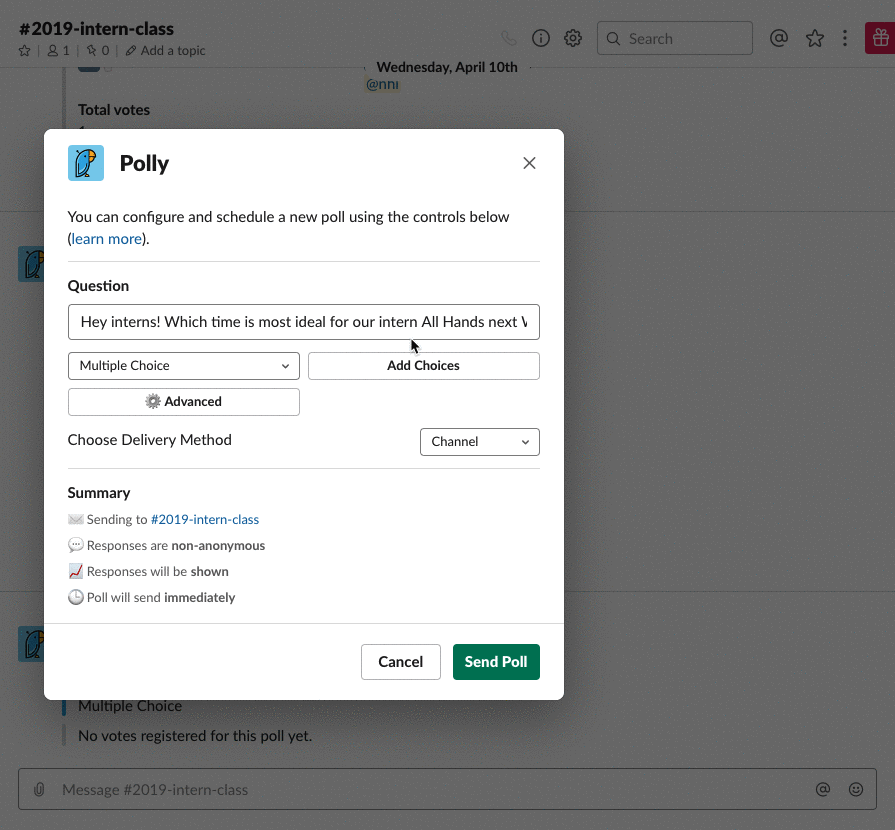Toggle the star next to #2019-intern-class

pyautogui.click(x=23, y=50)
